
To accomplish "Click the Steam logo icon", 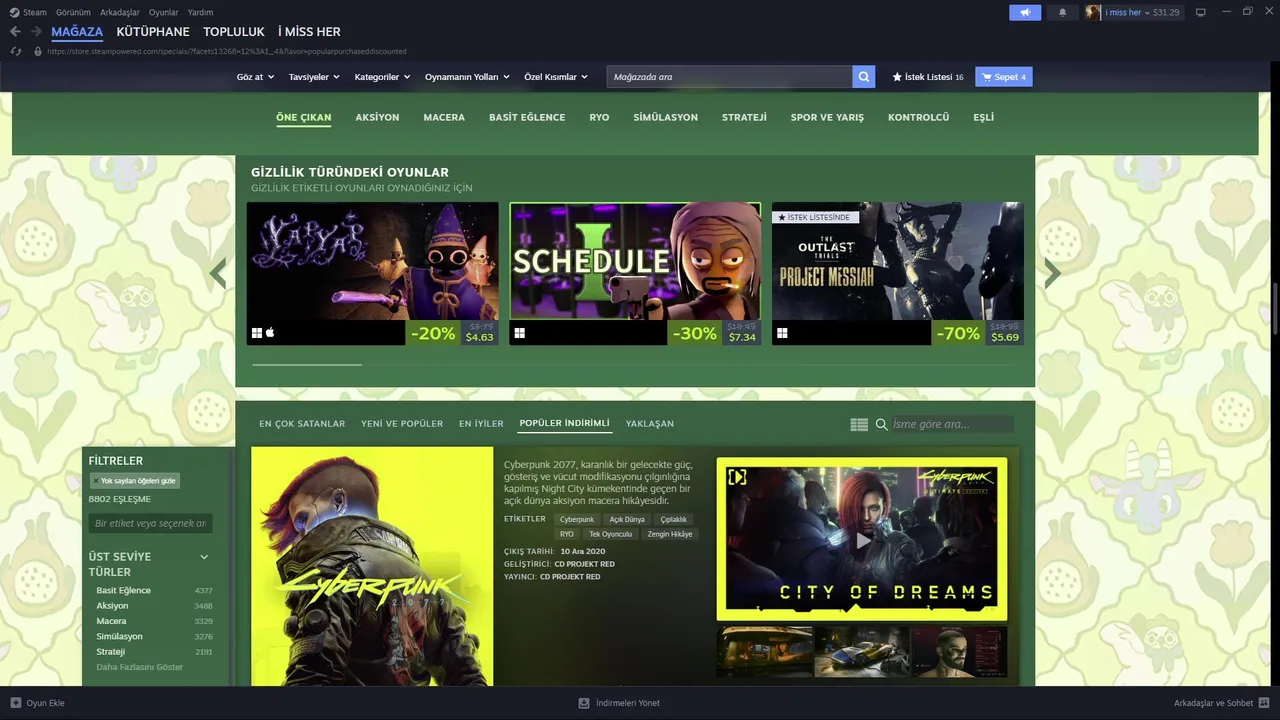I will tap(14, 12).
